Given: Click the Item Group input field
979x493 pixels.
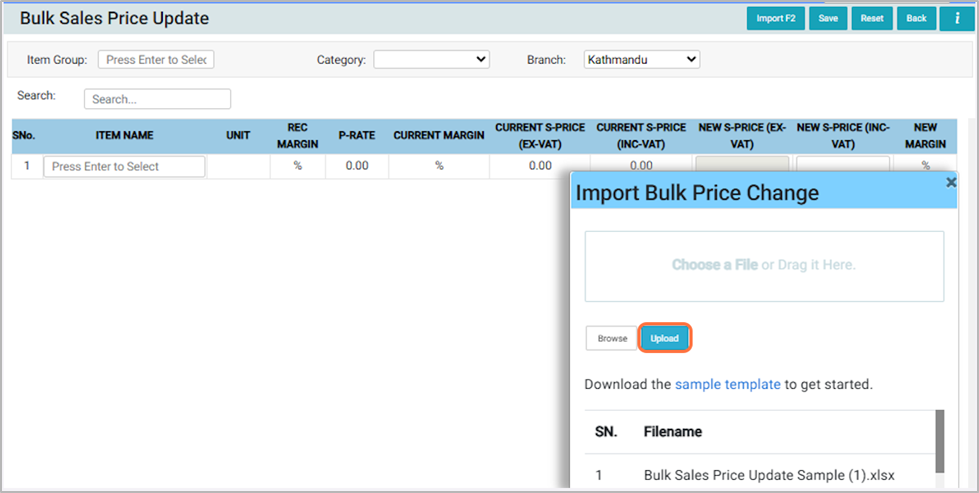Looking at the screenshot, I should click(156, 60).
